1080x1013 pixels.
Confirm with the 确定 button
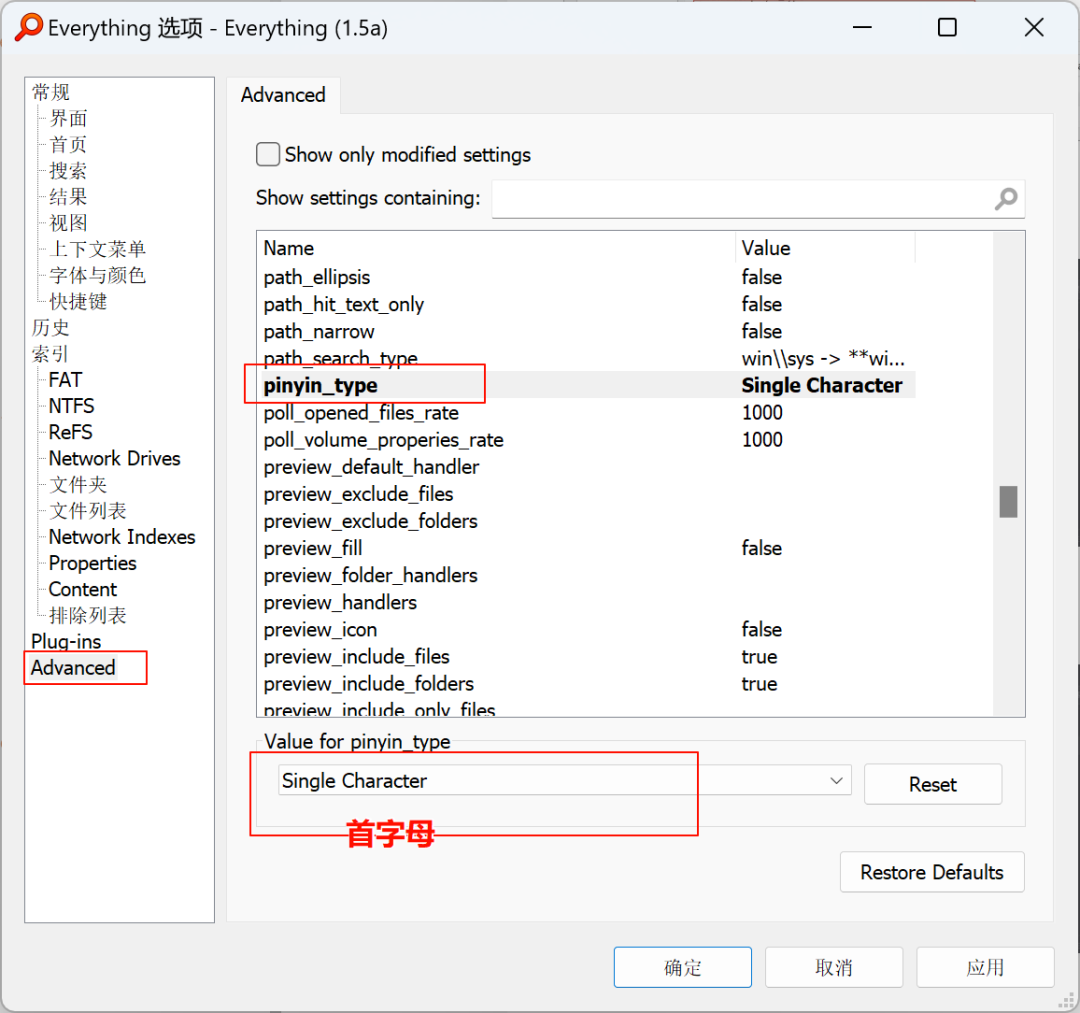[x=683, y=967]
